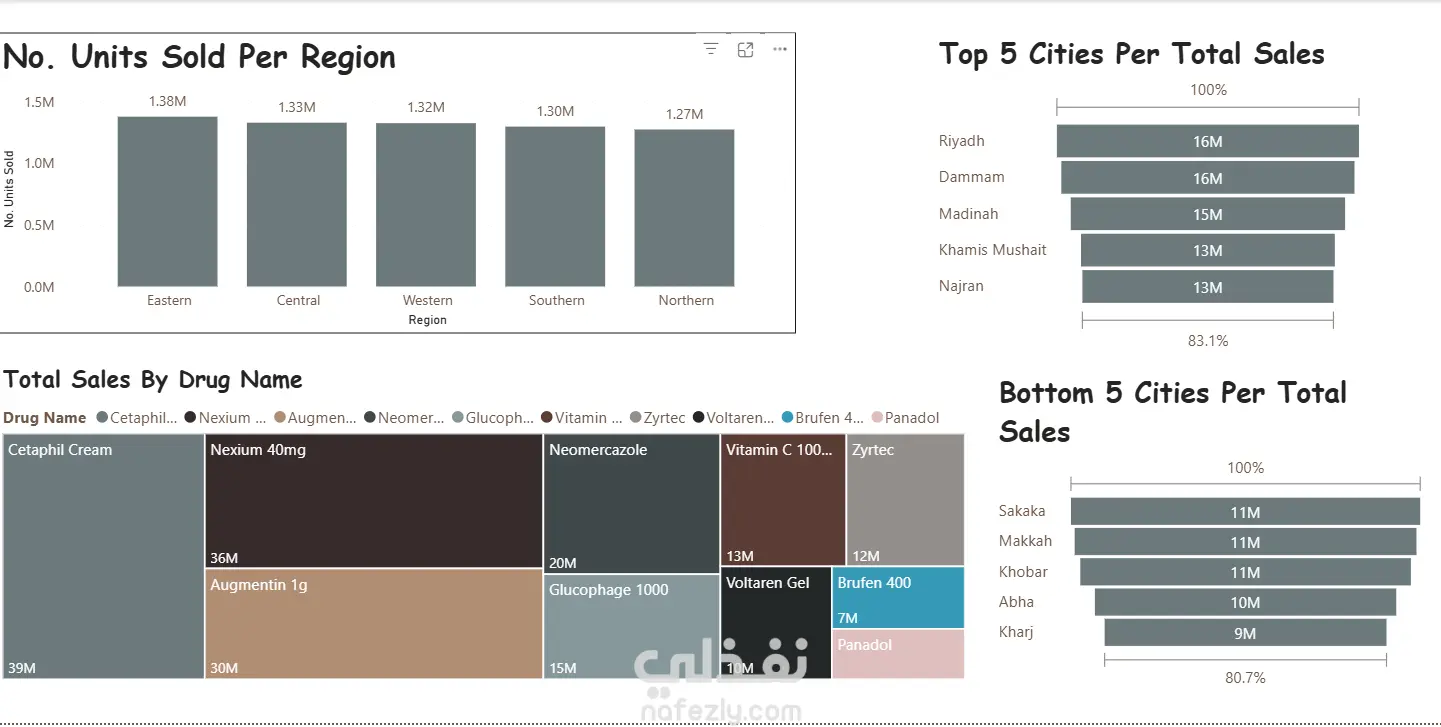This screenshot has height=727, width=1441.
Task: Select the Central region bar
Action: point(297,205)
